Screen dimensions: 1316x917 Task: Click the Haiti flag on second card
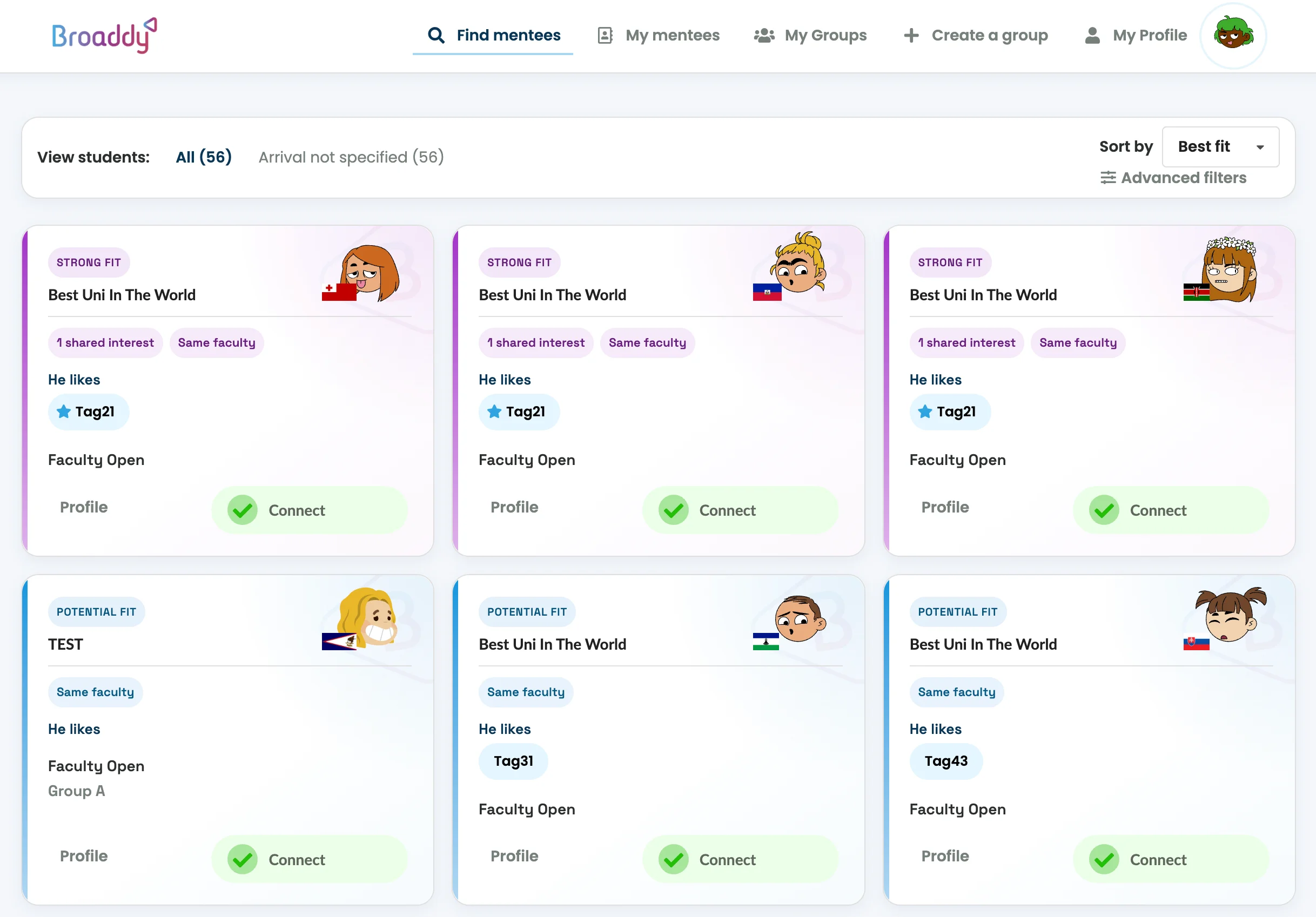(x=767, y=292)
